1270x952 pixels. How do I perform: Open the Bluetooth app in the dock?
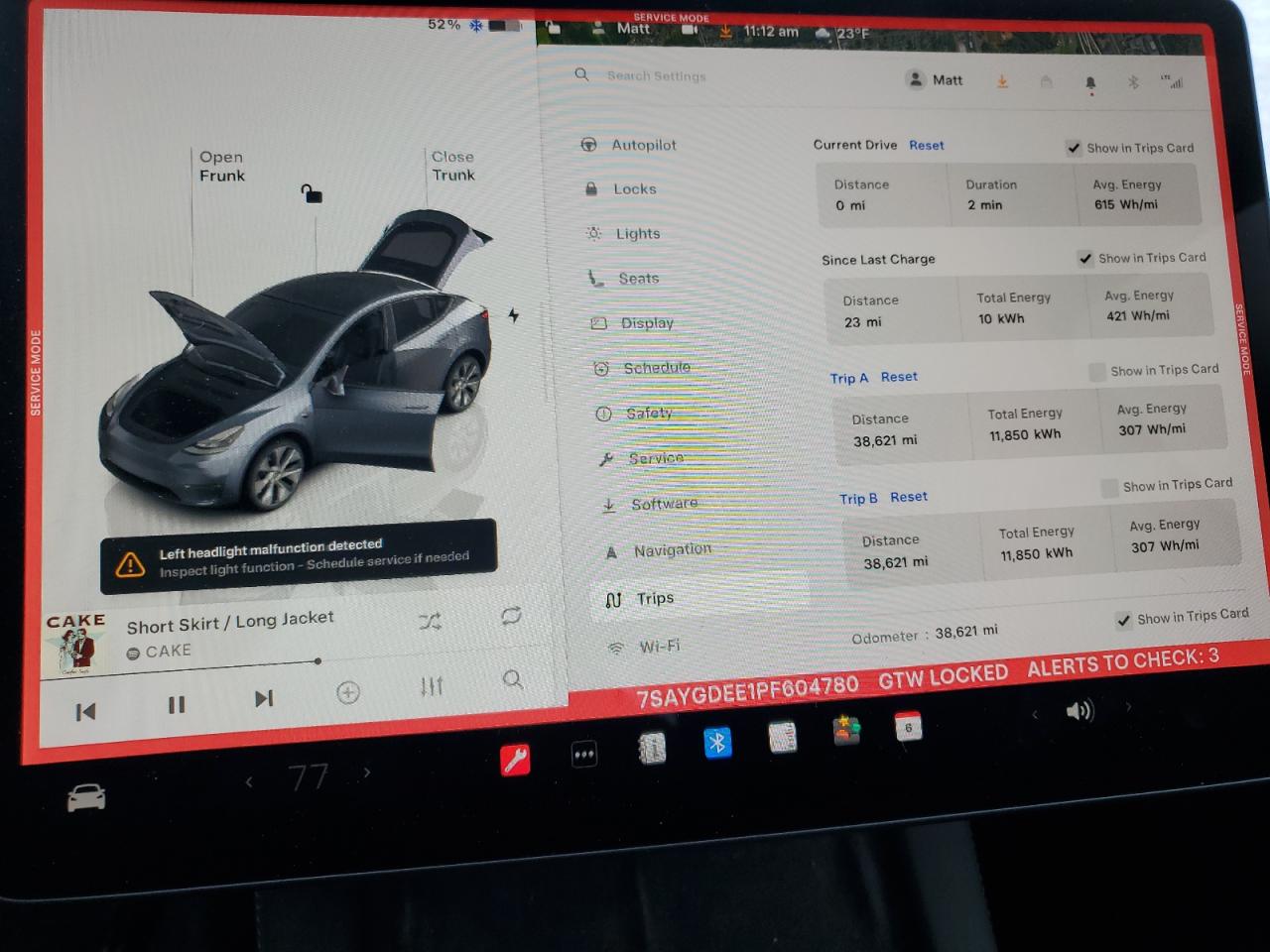tap(717, 743)
